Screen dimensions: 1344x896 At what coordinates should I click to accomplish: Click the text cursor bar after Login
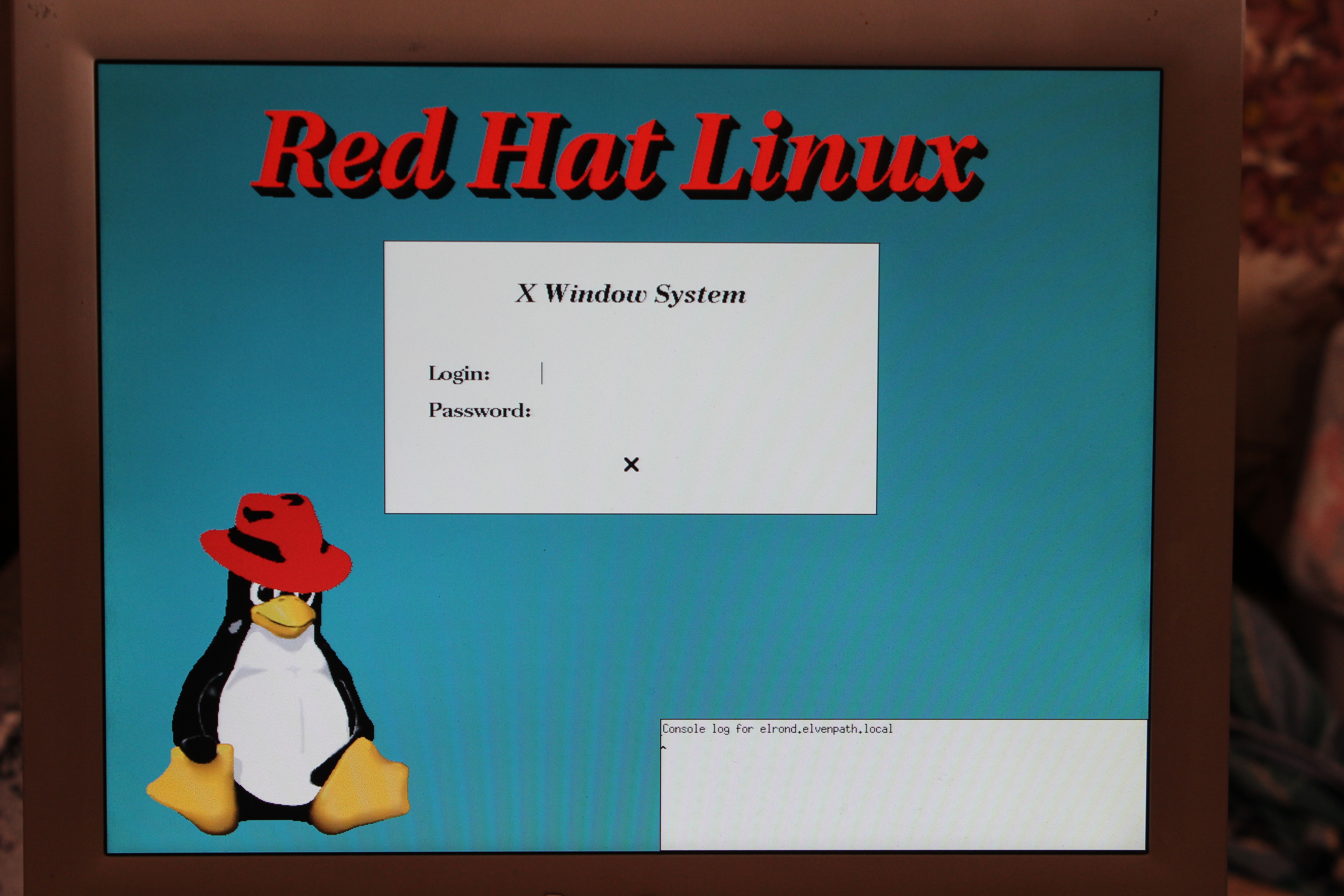click(x=542, y=373)
